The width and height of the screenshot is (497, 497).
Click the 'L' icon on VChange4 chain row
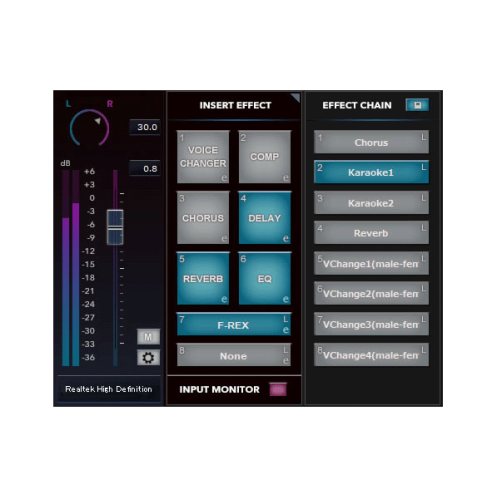pos(423,350)
